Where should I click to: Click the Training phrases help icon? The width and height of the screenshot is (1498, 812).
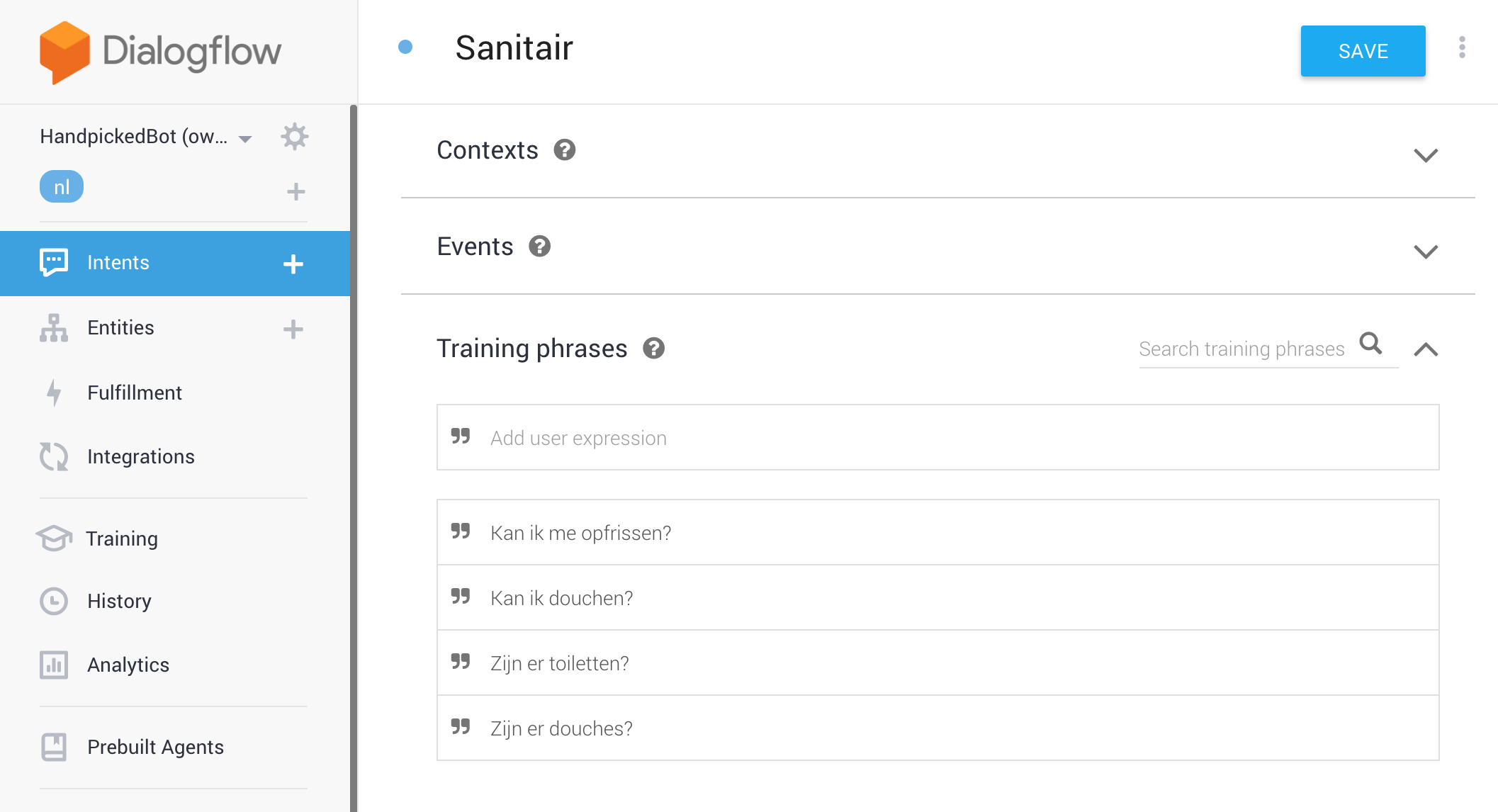[653, 349]
